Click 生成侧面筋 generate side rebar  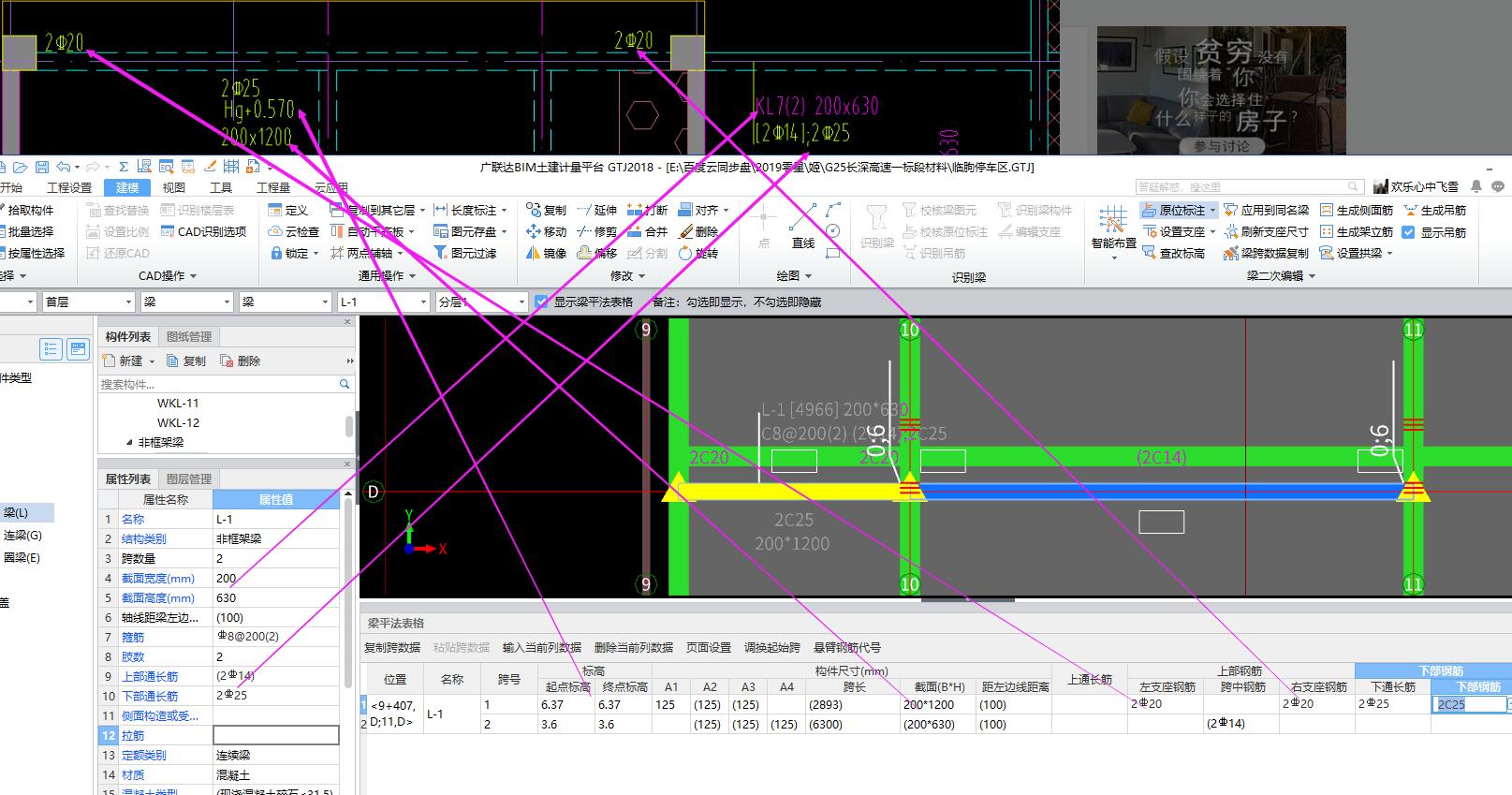click(x=1356, y=210)
